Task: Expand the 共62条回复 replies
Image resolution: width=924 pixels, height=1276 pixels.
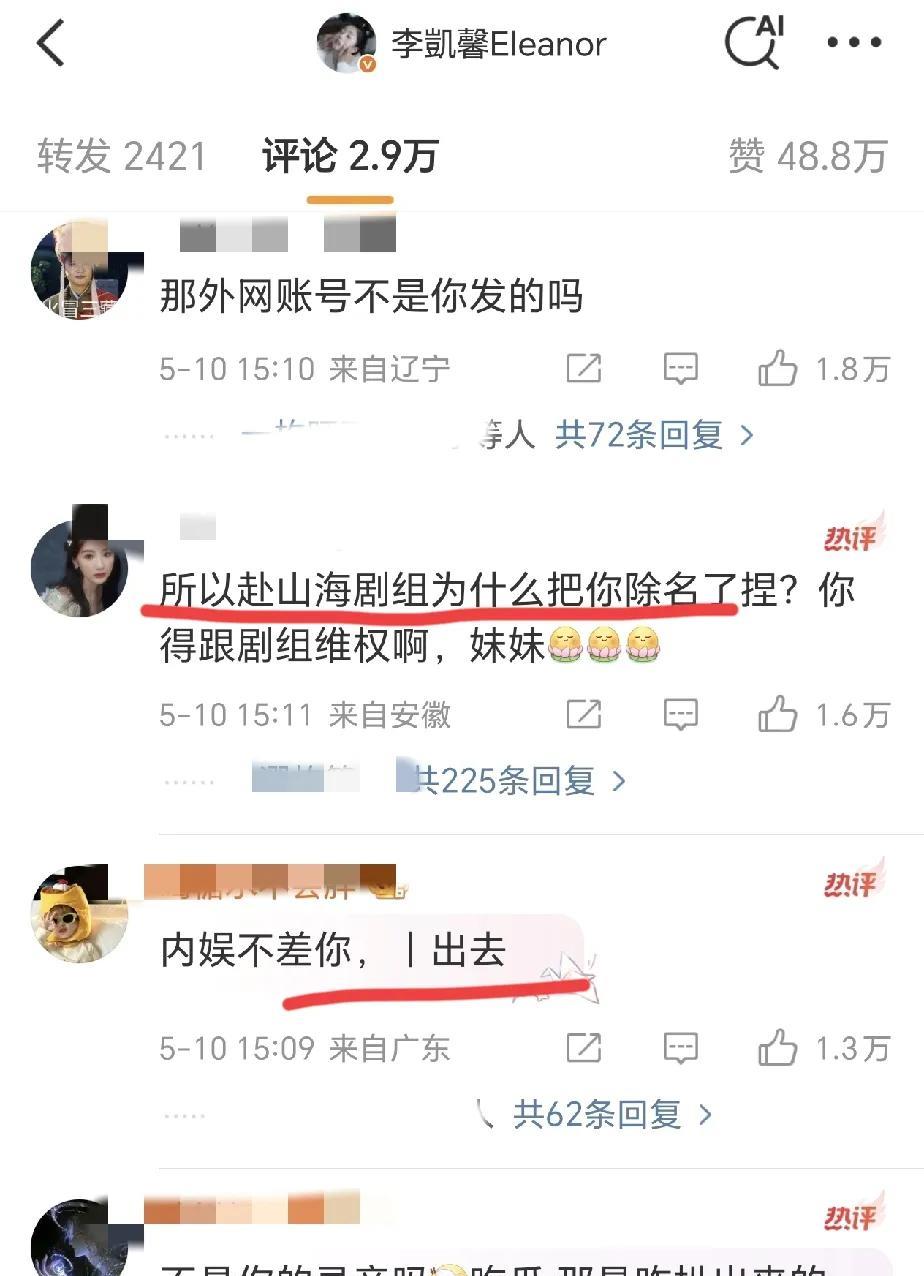Action: coord(613,1114)
